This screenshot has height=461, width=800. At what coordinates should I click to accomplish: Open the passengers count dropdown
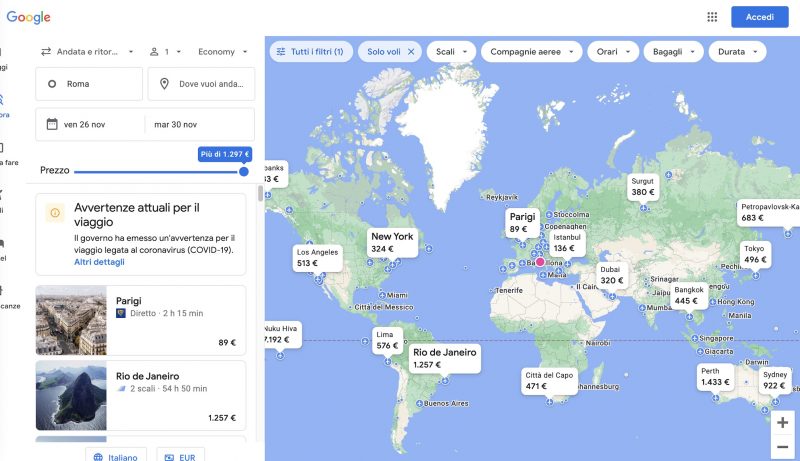coord(166,52)
